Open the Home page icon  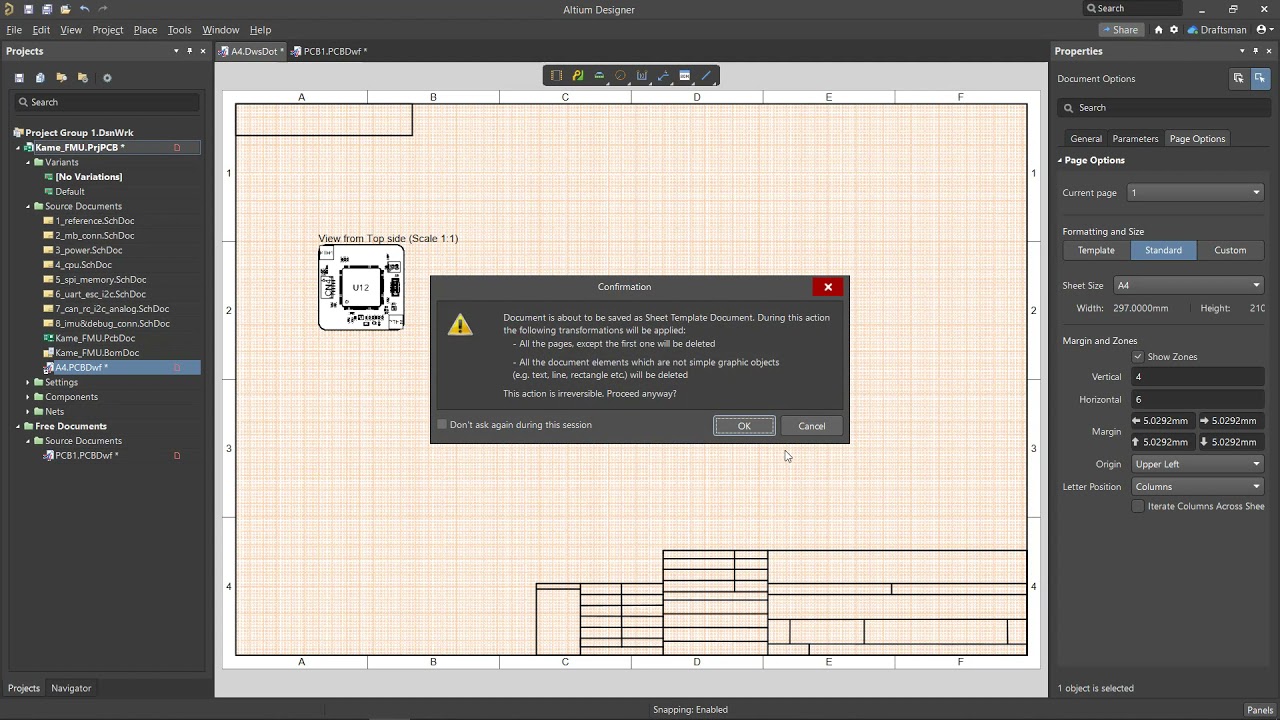tap(1158, 30)
